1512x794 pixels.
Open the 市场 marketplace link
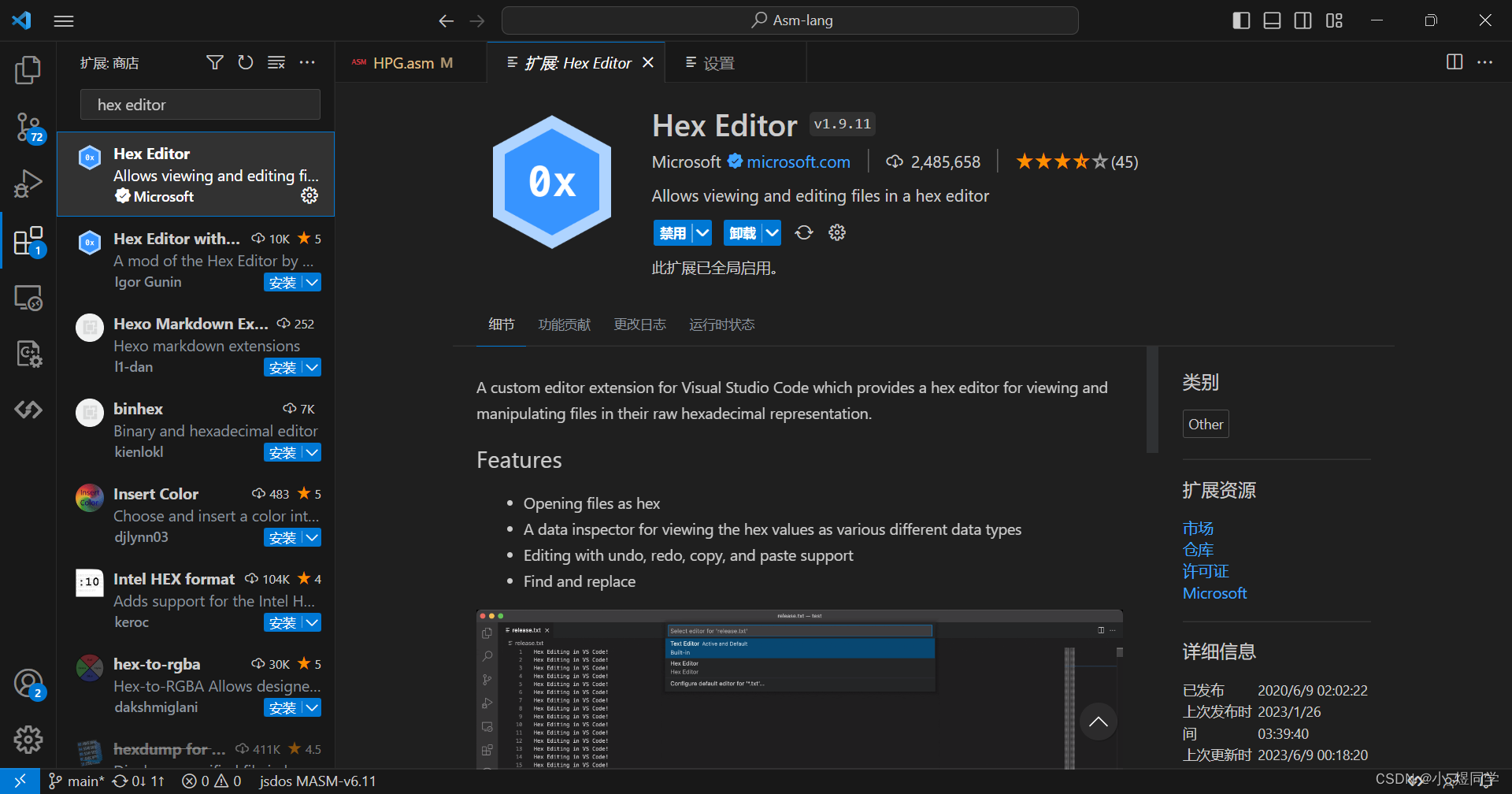pos(1198,528)
